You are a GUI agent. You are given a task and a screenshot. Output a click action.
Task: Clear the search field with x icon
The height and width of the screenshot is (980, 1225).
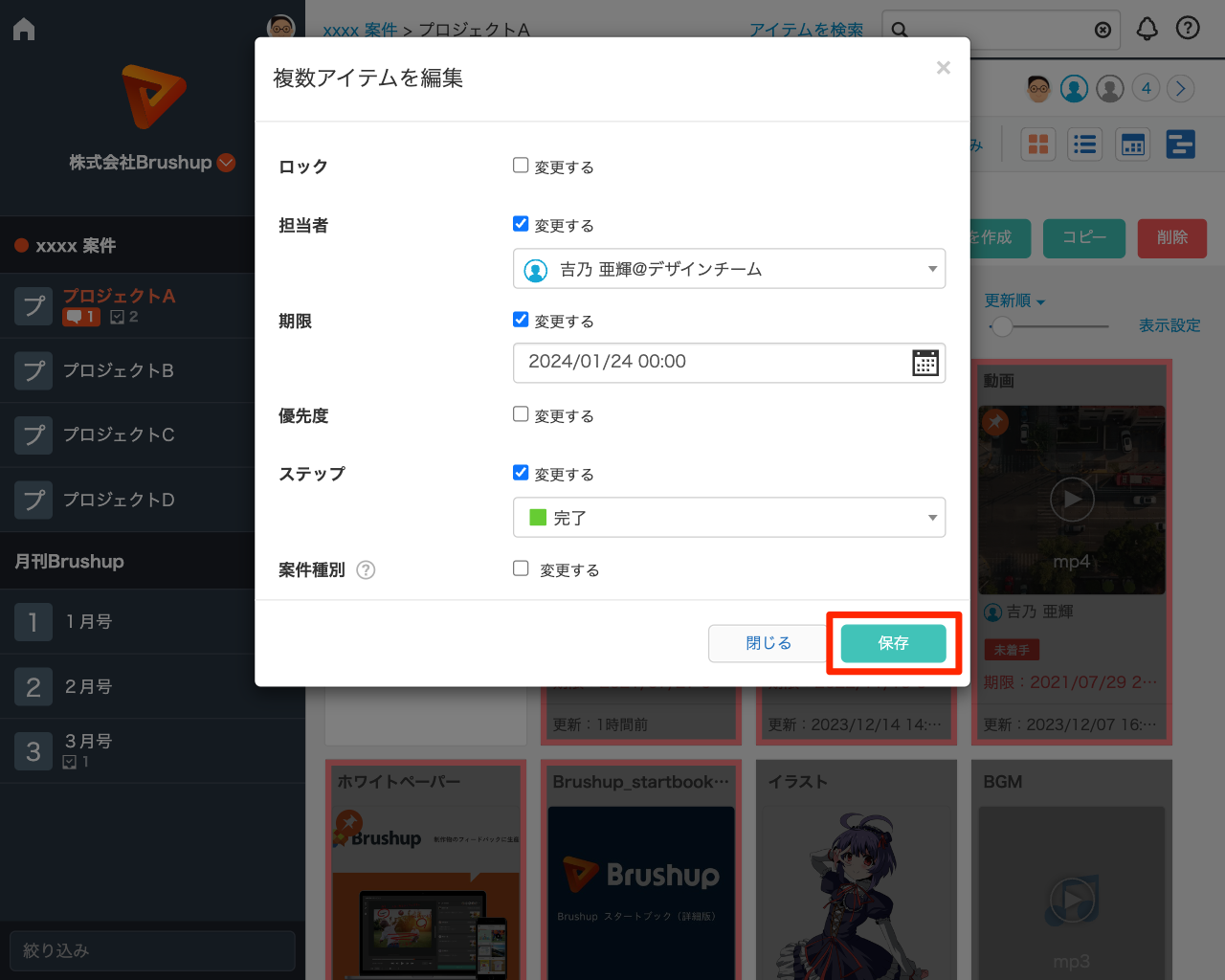point(1102,30)
